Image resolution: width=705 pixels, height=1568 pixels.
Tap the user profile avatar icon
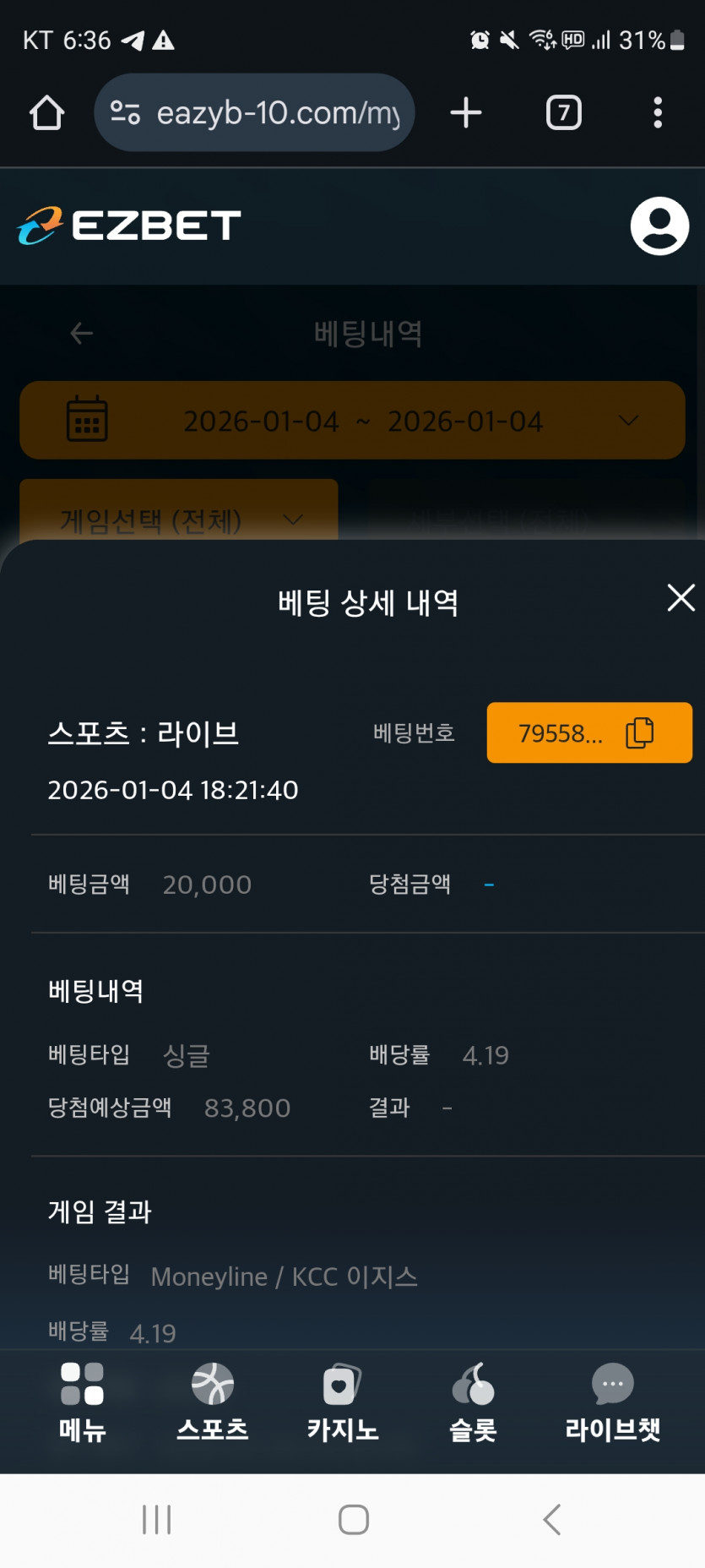(659, 226)
